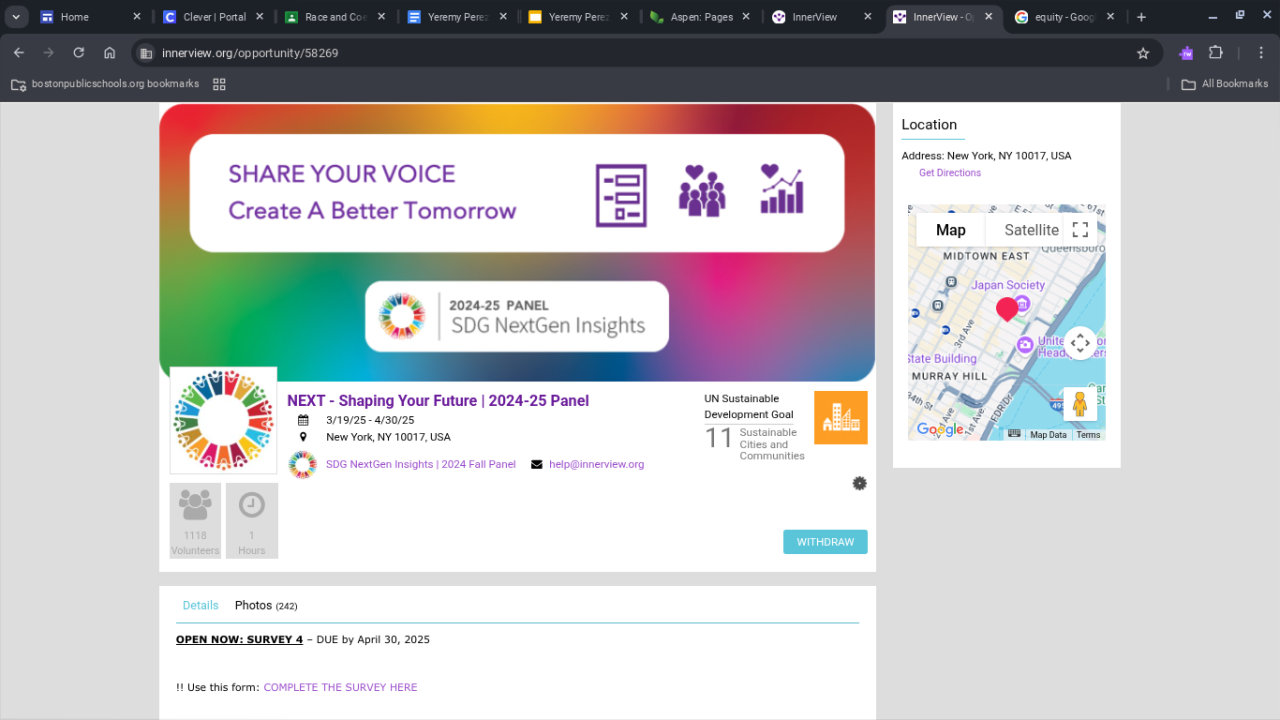Click the orange SDG 11 cities icon

(841, 417)
